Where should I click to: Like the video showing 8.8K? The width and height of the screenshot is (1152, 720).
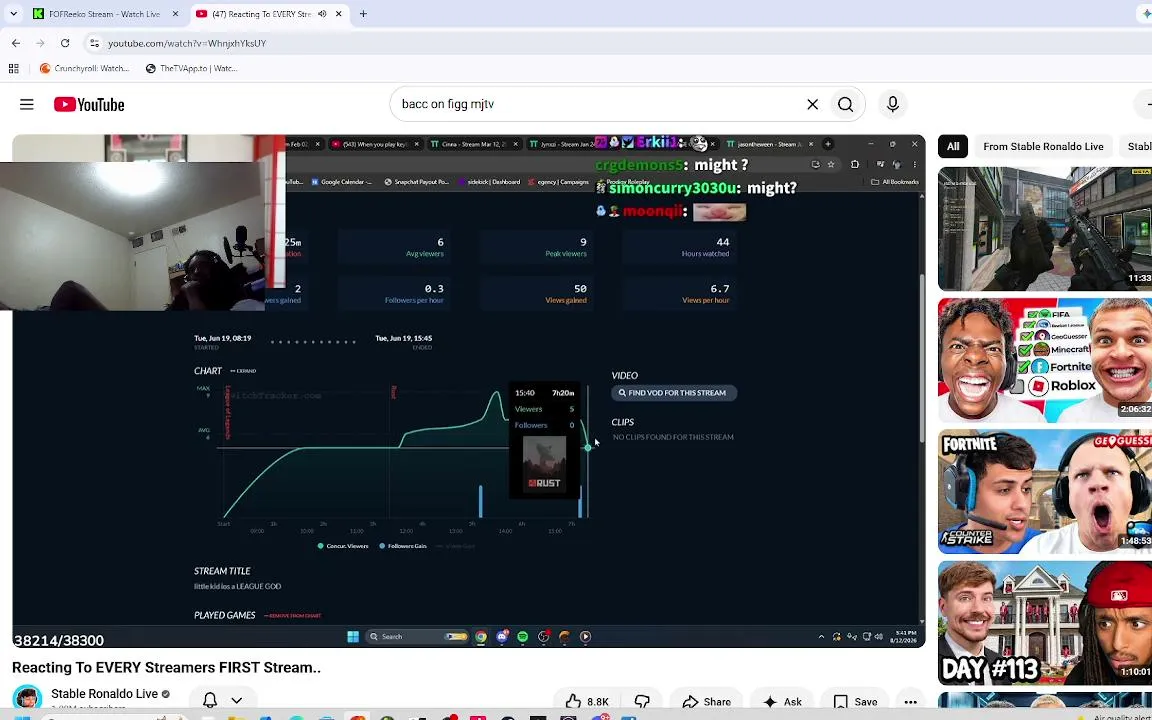[x=588, y=702]
